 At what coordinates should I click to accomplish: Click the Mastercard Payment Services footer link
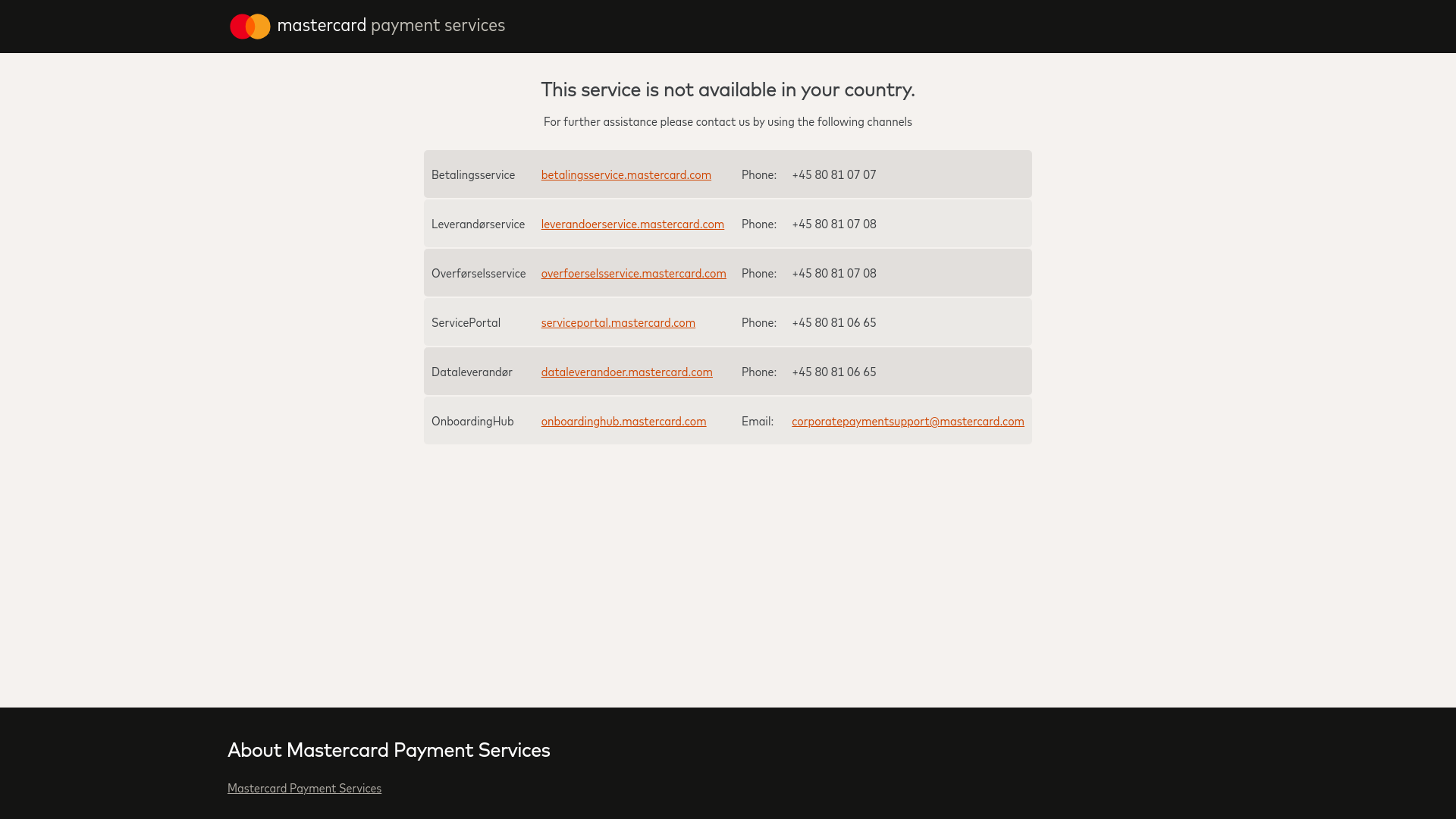304,788
